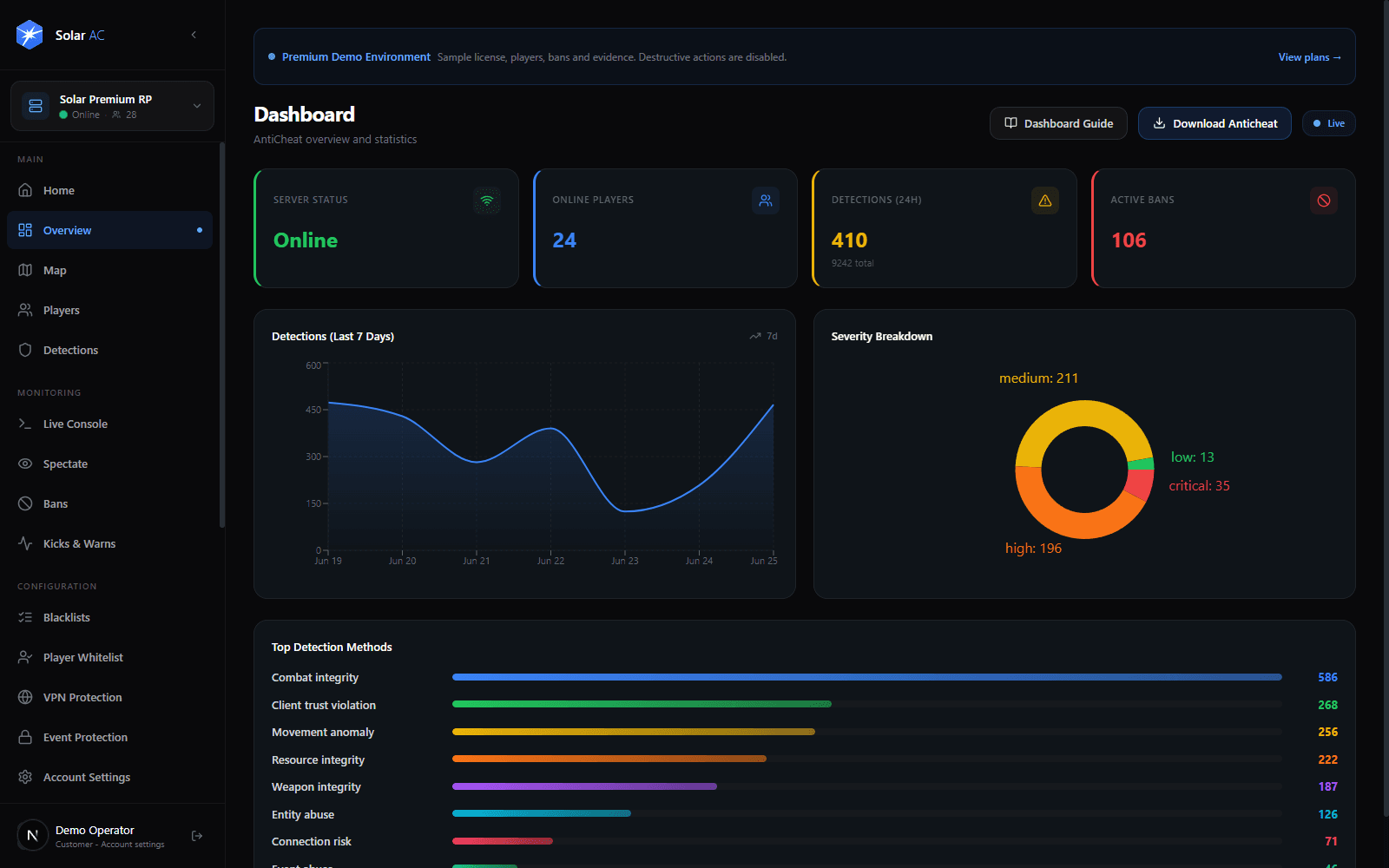This screenshot has width=1389, height=868.
Task: Click the critical red donut segment
Action: (x=1141, y=483)
